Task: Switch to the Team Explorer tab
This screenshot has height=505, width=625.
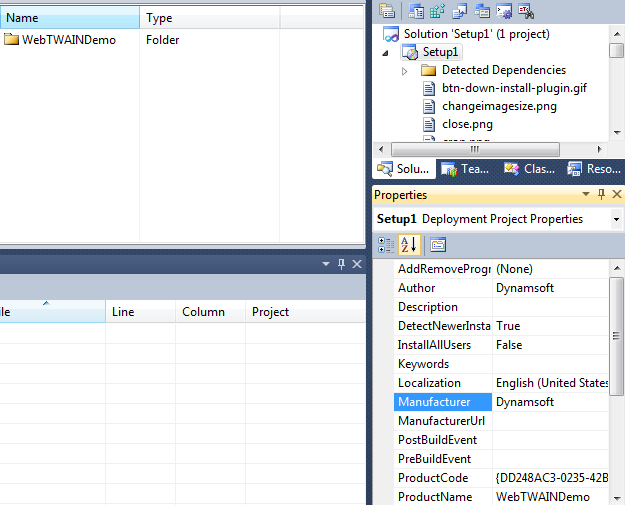Action: (465, 169)
